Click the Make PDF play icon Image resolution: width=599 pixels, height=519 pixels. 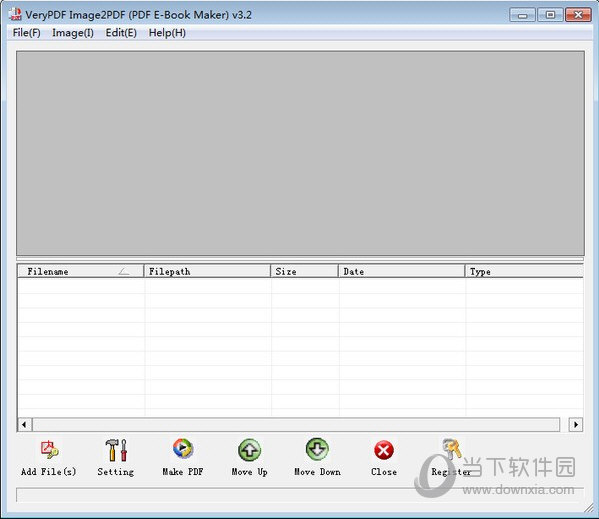point(183,448)
